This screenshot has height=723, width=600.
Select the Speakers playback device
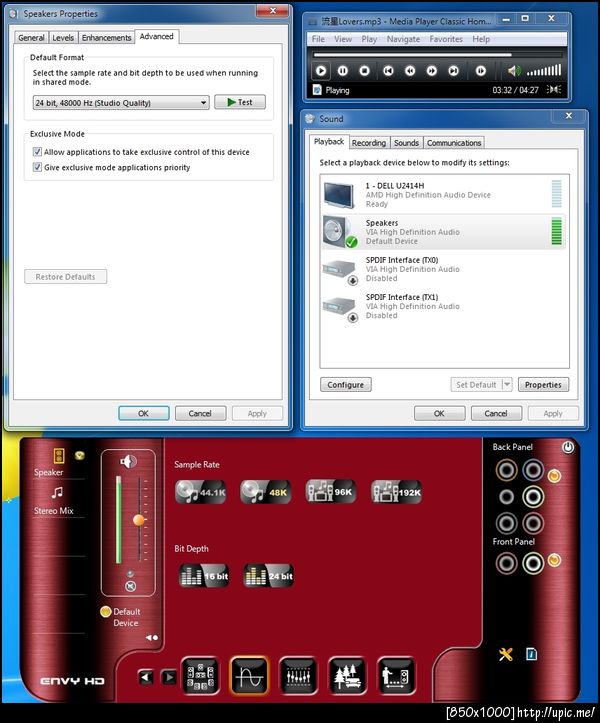444,231
